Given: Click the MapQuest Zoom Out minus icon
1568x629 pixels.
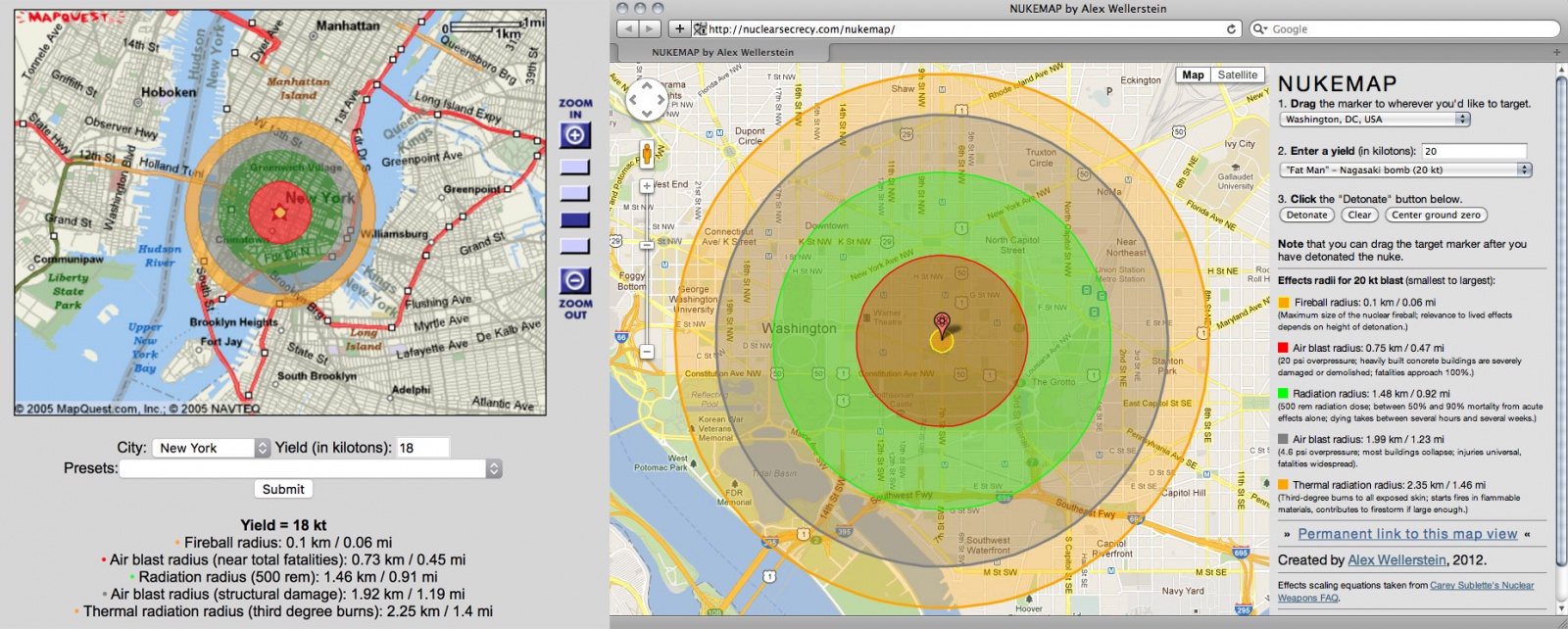Looking at the screenshot, I should click(574, 281).
